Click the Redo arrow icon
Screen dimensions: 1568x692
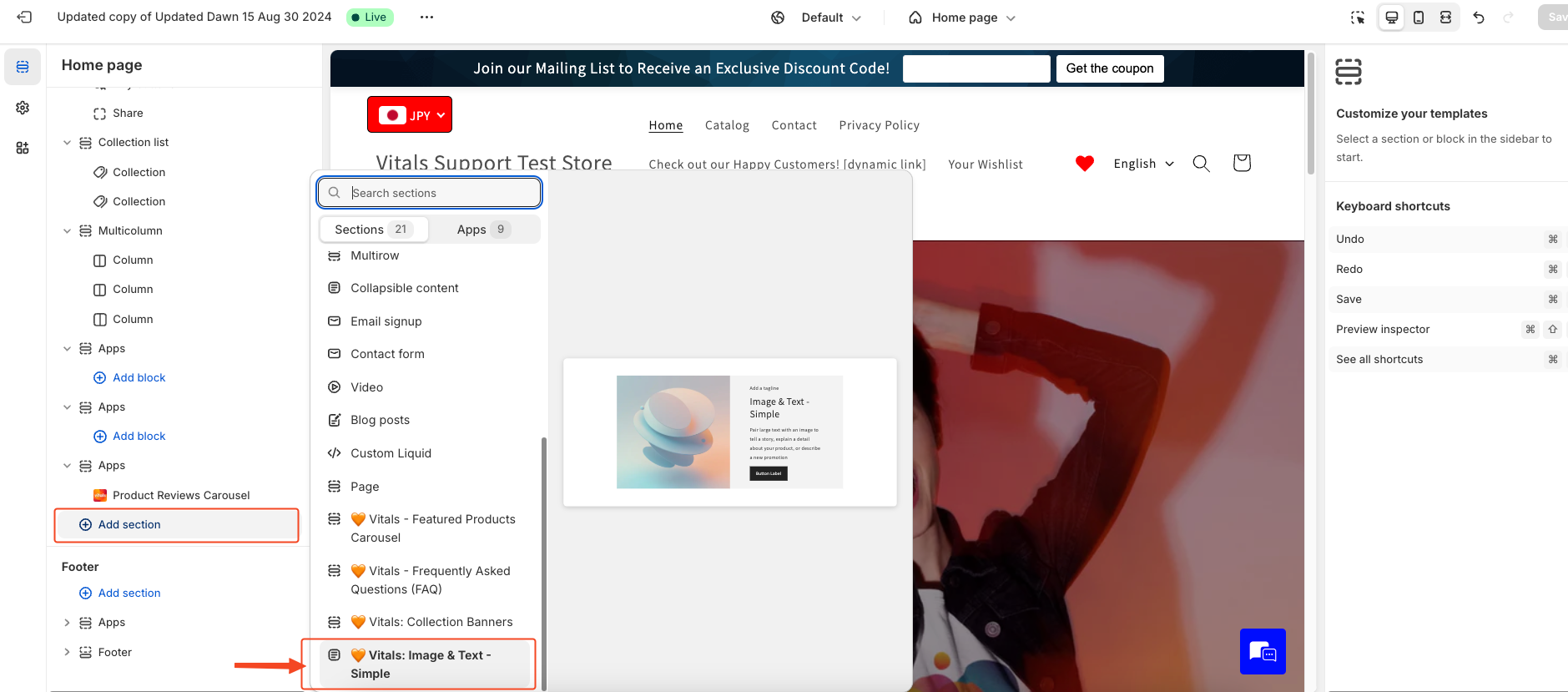(x=1508, y=18)
